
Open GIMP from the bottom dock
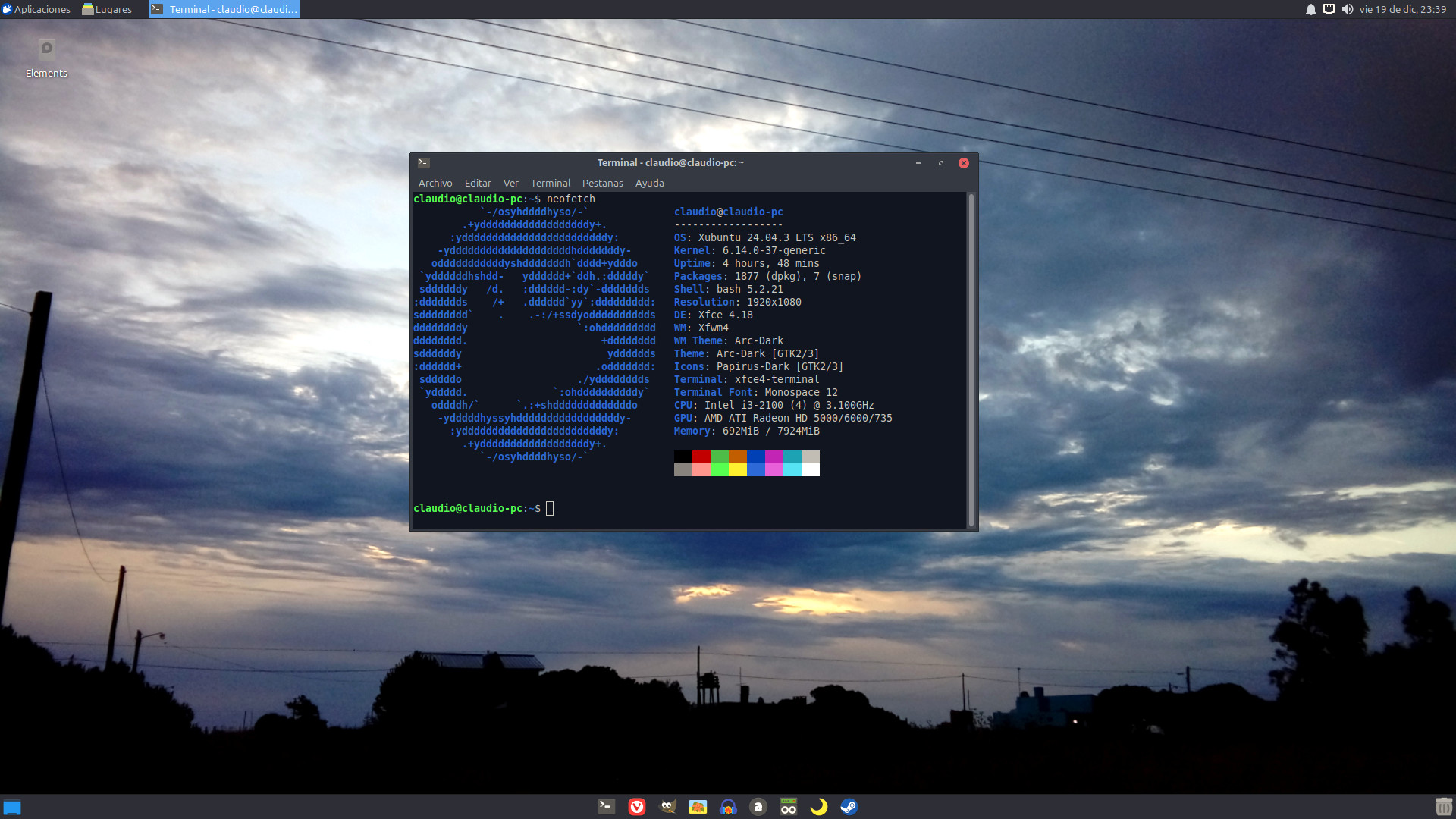coord(667,807)
